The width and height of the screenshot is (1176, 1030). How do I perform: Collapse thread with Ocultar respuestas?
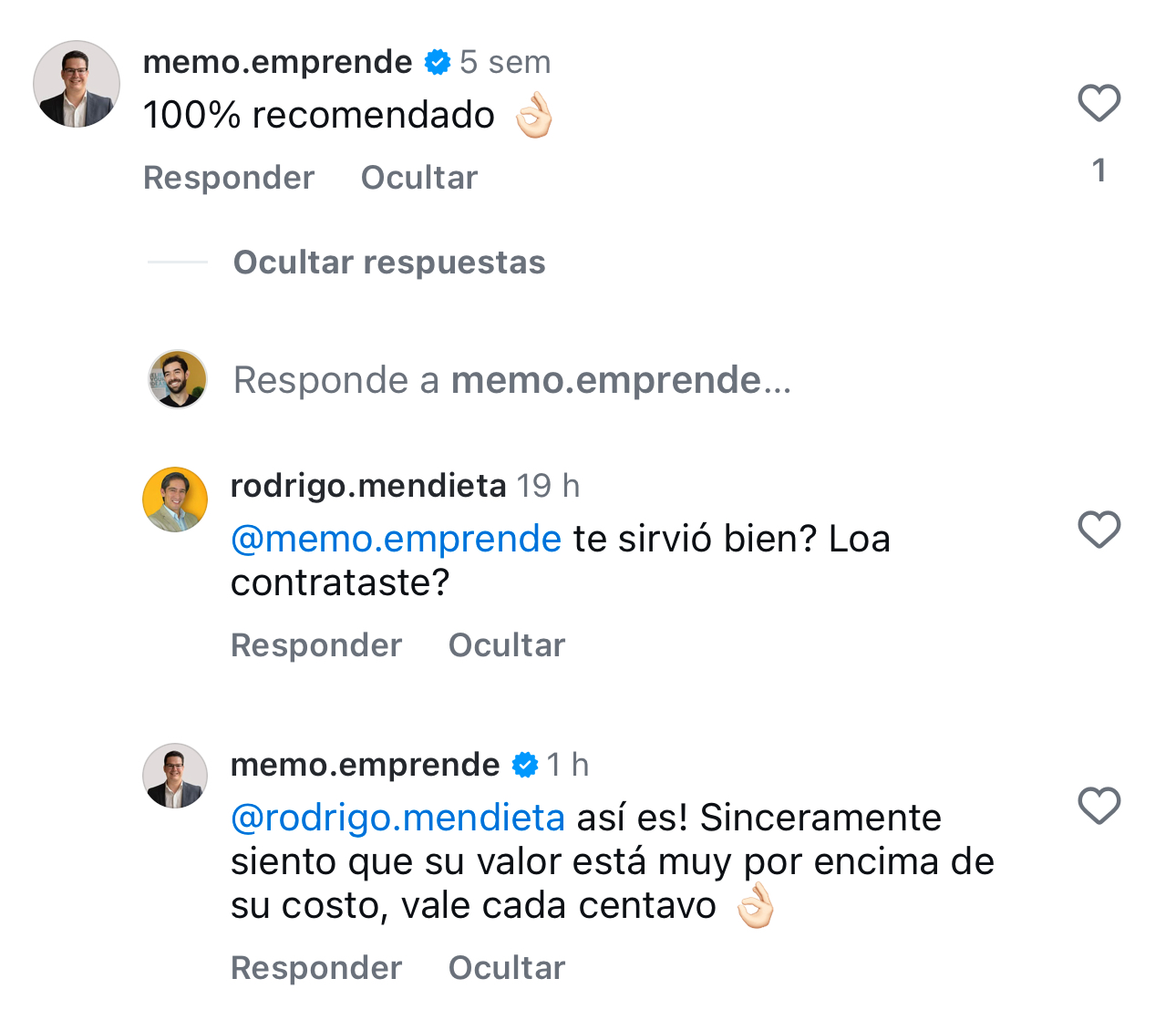pyautogui.click(x=389, y=263)
